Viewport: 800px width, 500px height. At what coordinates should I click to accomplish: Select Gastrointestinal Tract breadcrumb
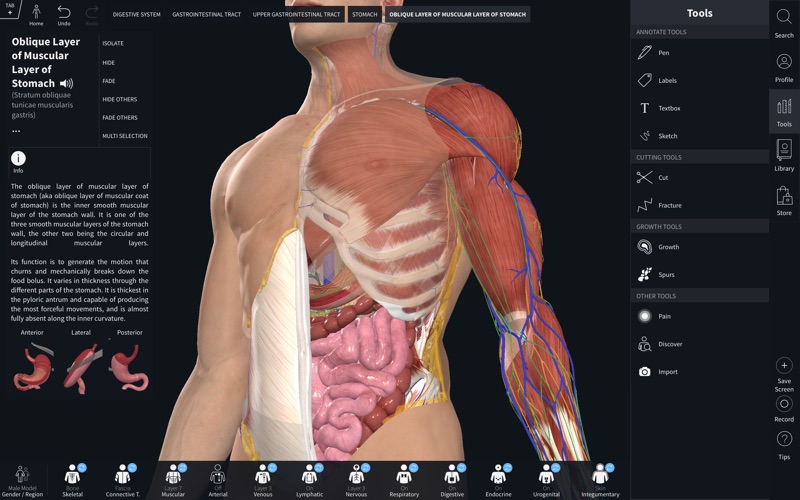[207, 14]
